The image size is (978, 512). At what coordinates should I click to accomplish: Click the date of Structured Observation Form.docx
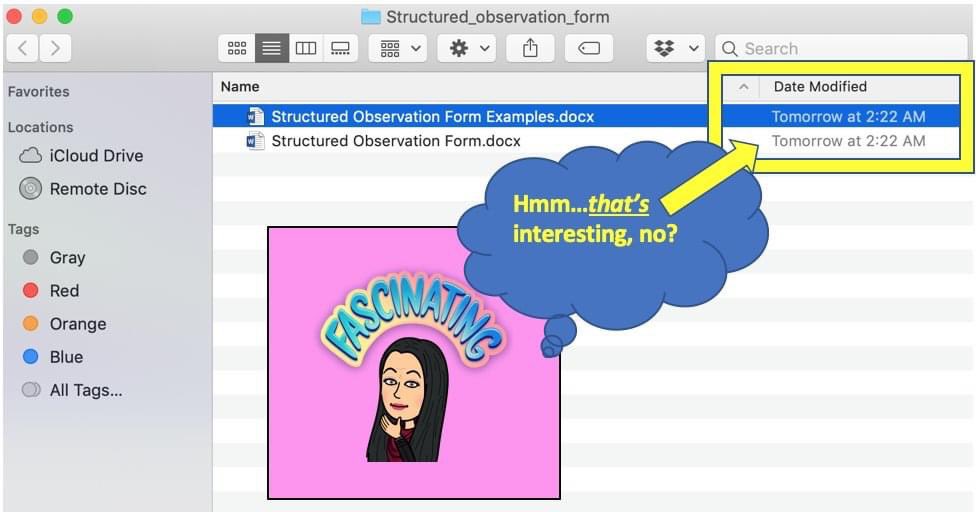coord(848,141)
